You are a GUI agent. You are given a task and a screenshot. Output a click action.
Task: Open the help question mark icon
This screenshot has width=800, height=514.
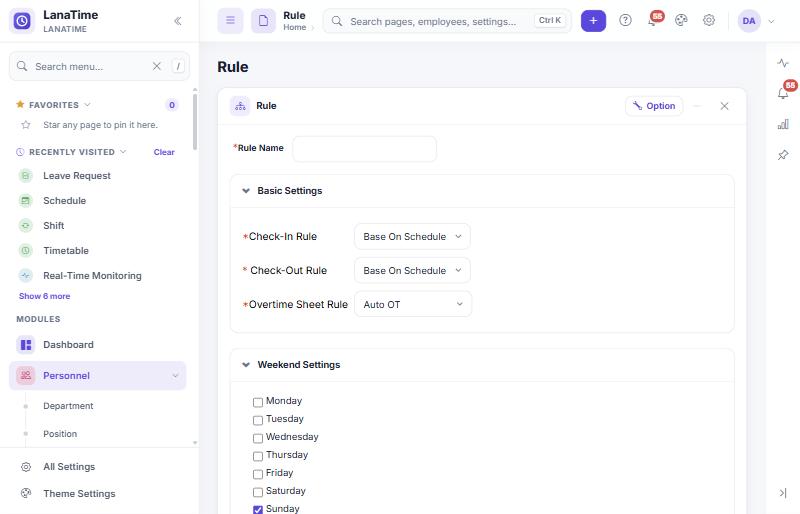click(x=626, y=20)
